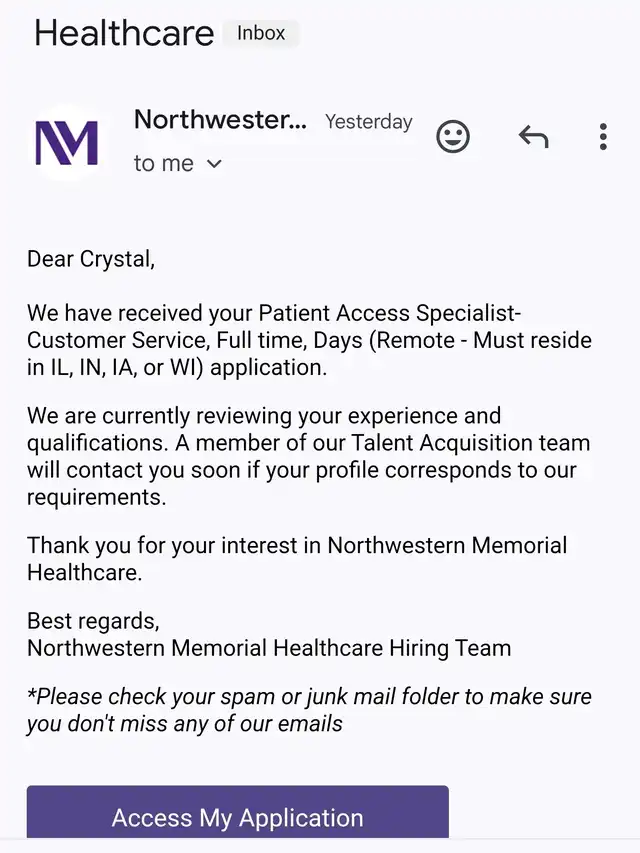The image size is (640, 853).
Task: Tap the NM sender avatar logo
Action: click(67, 143)
